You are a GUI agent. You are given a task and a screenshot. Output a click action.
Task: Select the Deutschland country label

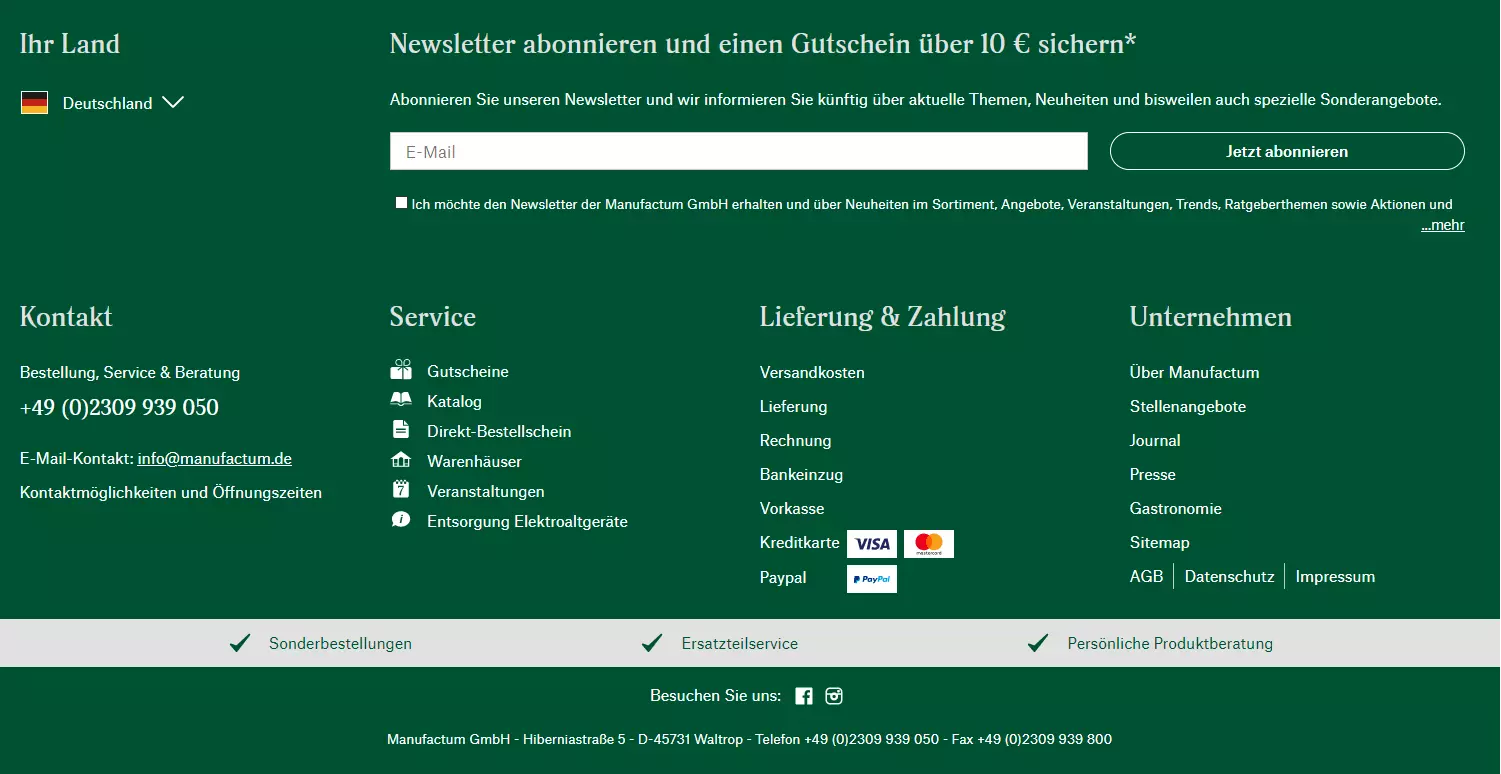pos(107,103)
